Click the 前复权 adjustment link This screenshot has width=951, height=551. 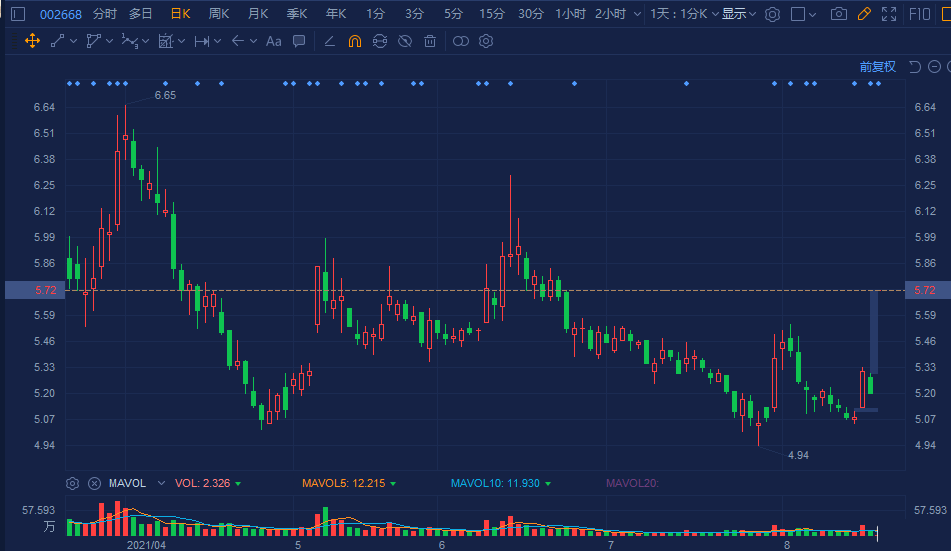tap(878, 67)
